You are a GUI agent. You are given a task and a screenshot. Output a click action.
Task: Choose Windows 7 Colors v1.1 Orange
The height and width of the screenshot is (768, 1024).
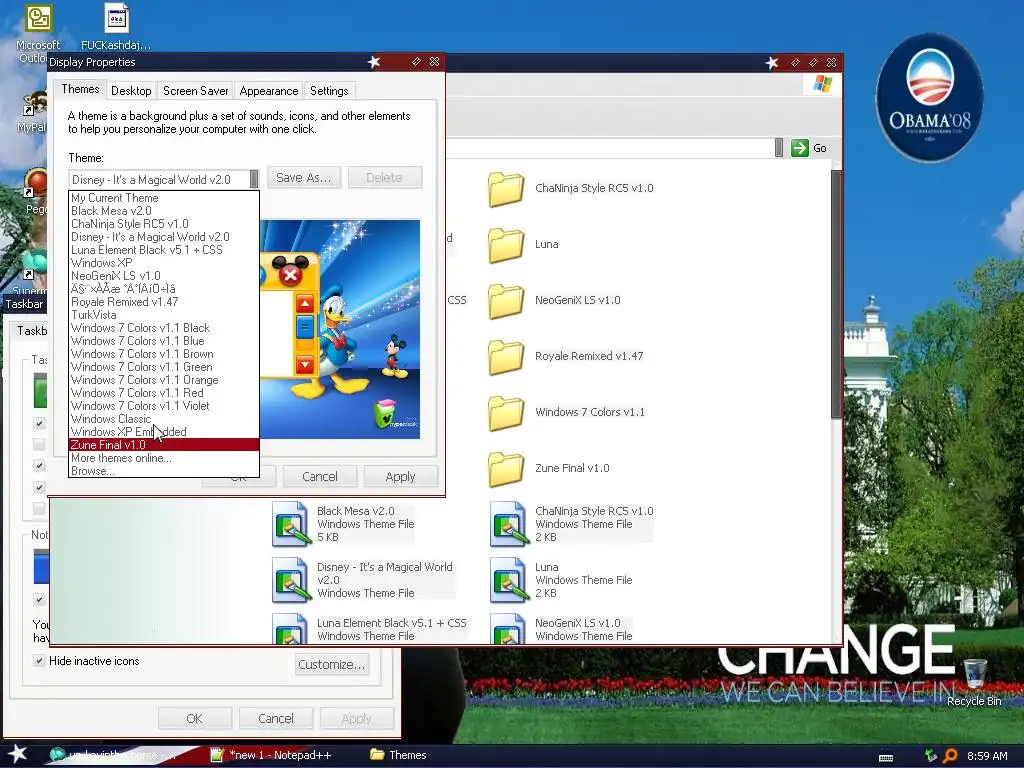coord(164,380)
